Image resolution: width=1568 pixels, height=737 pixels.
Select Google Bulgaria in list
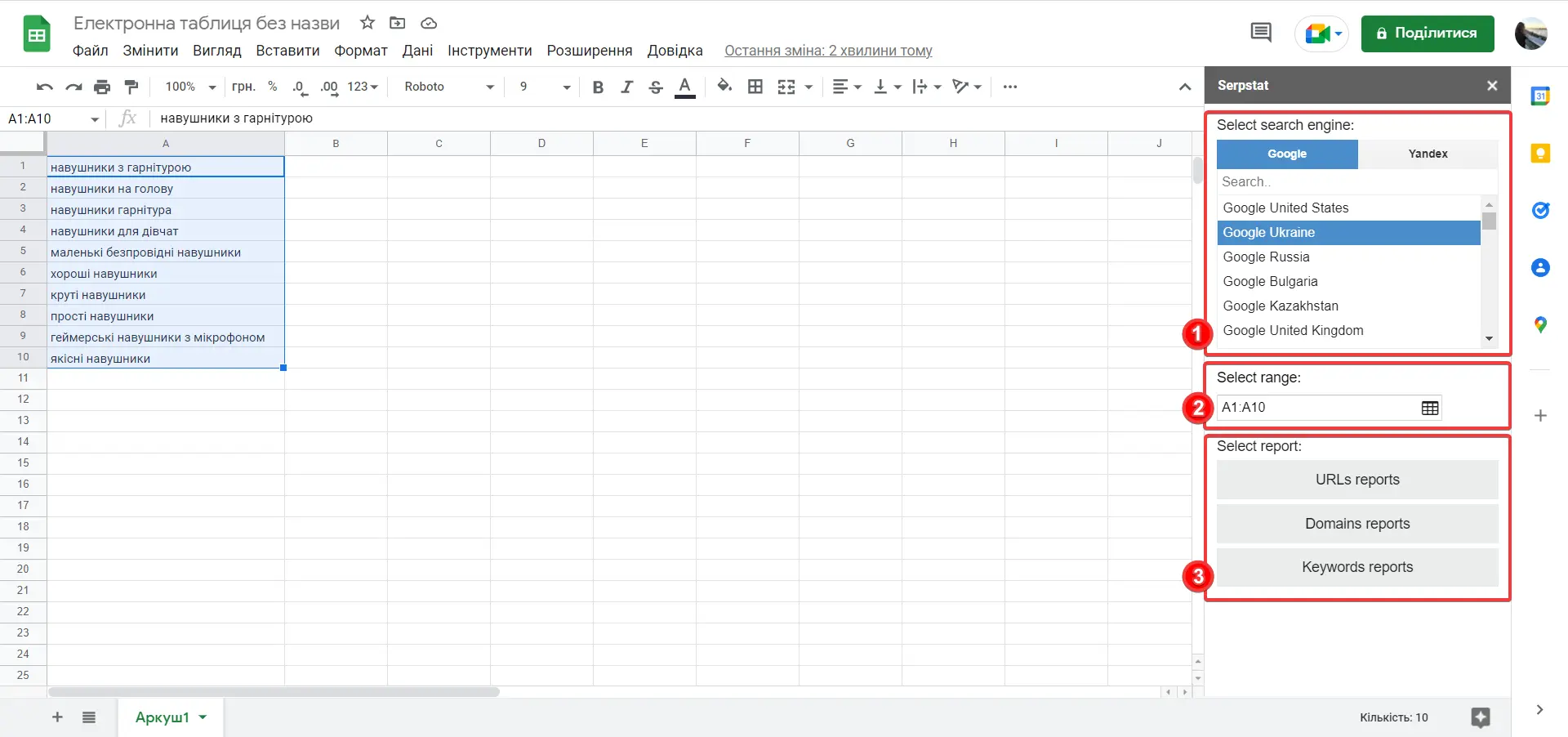[x=1348, y=281]
